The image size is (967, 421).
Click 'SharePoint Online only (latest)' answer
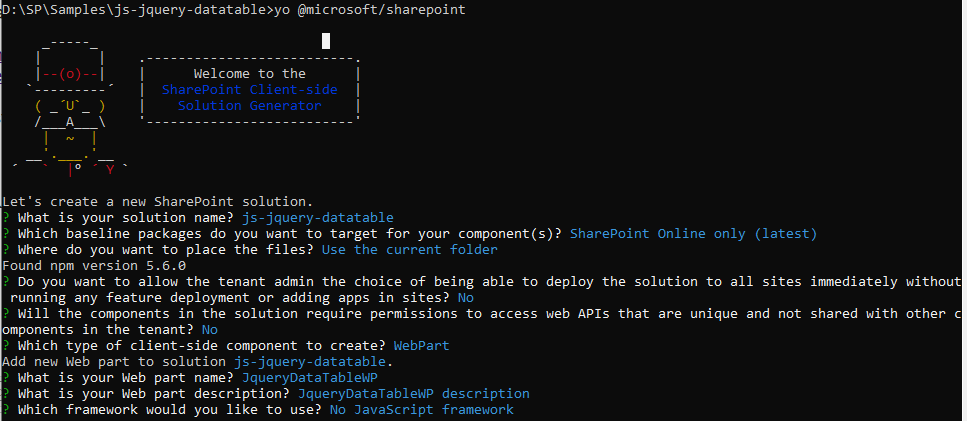point(693,234)
